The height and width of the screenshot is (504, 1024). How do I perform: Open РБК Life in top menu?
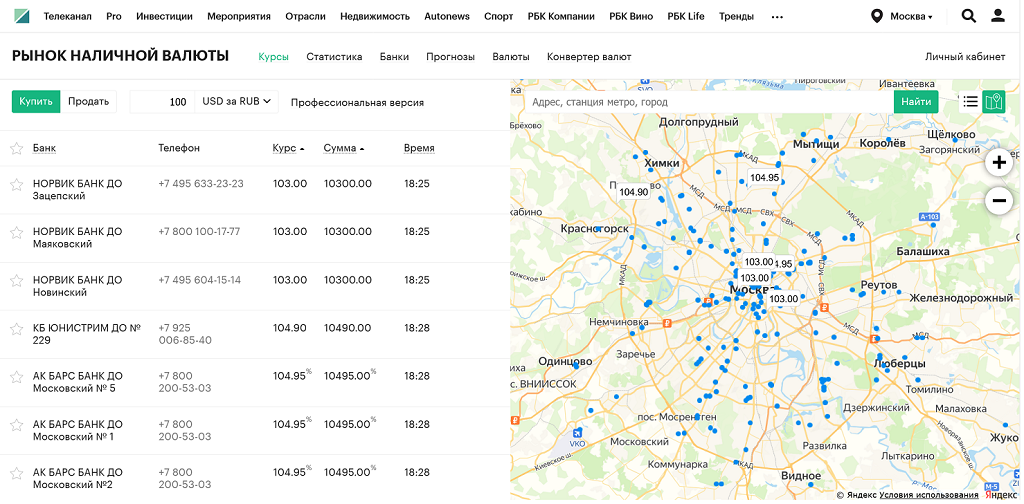click(686, 16)
